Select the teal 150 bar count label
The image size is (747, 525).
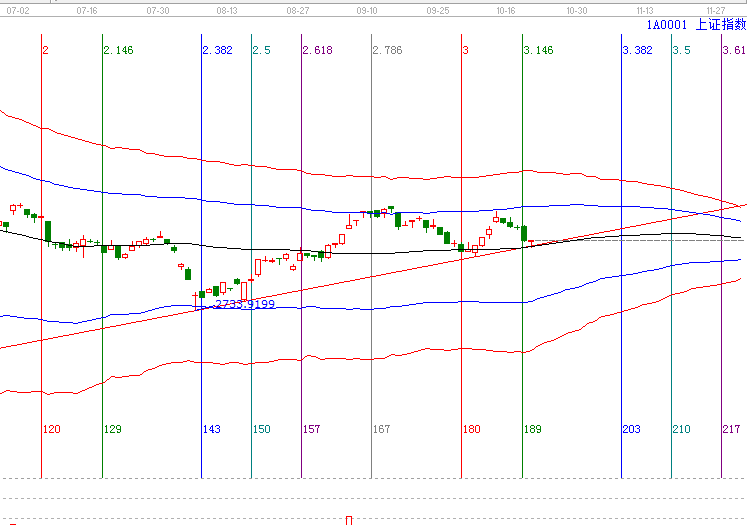click(x=262, y=429)
